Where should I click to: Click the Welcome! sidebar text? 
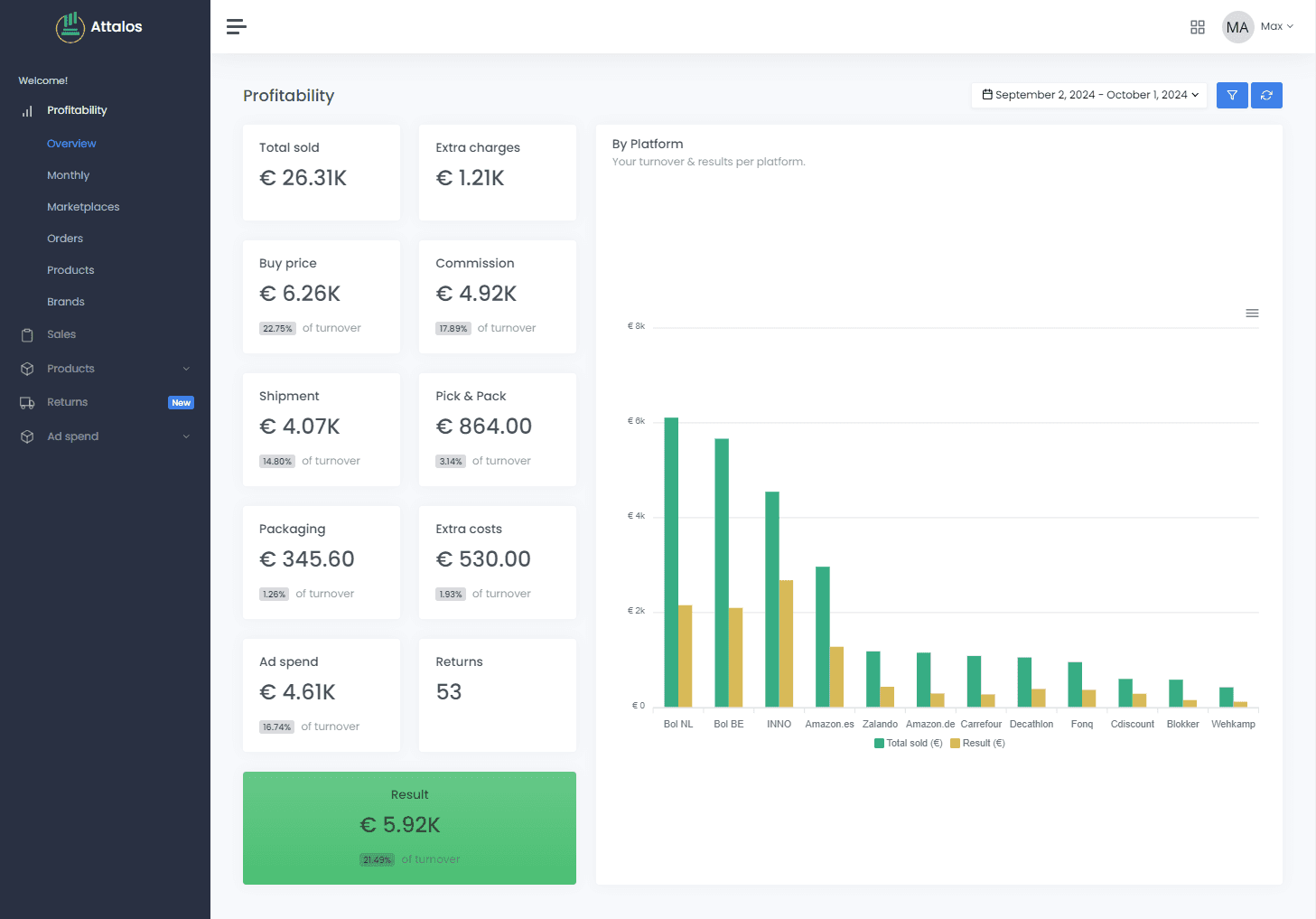[x=43, y=80]
